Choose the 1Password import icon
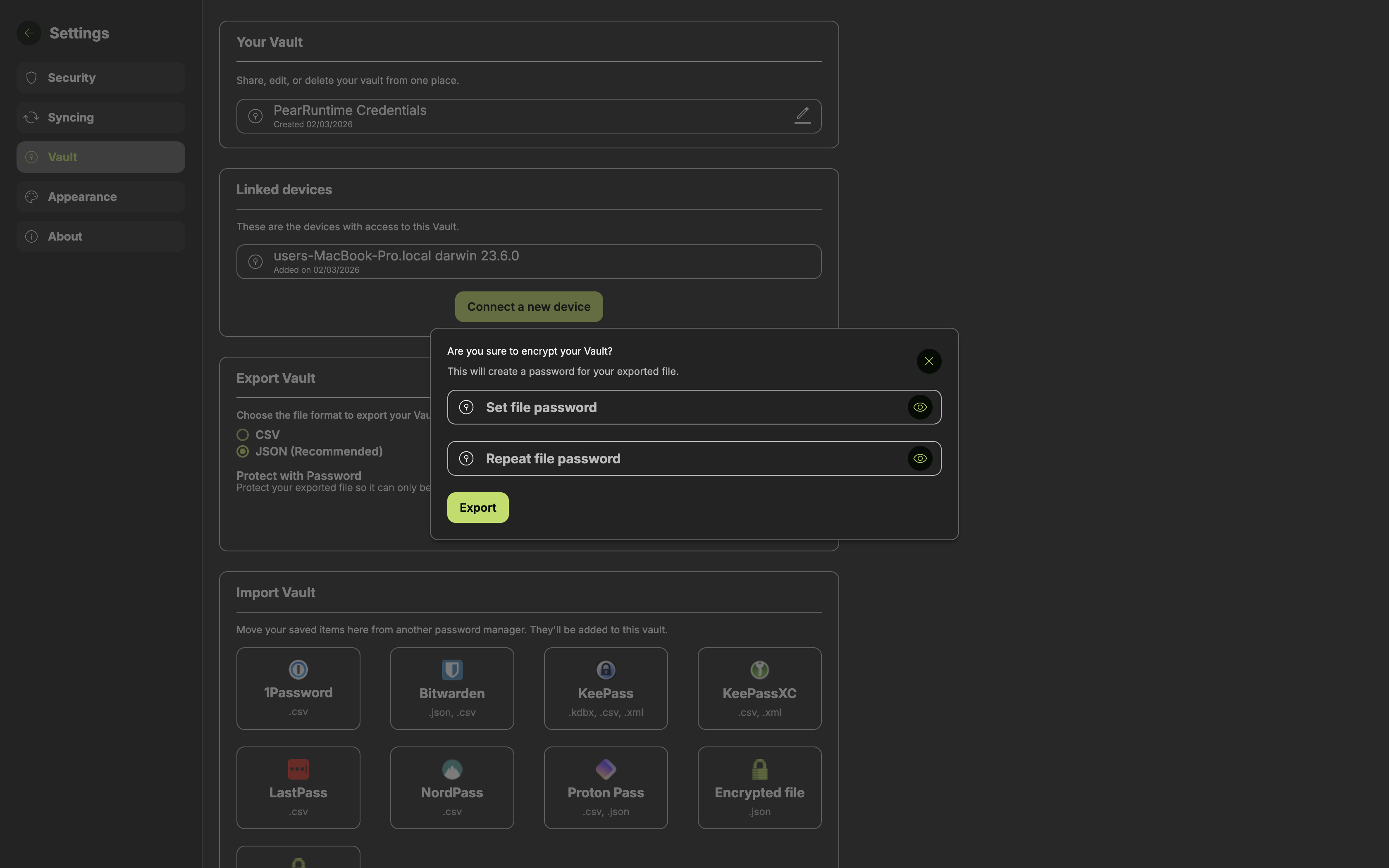This screenshot has height=868, width=1389. pos(298,670)
